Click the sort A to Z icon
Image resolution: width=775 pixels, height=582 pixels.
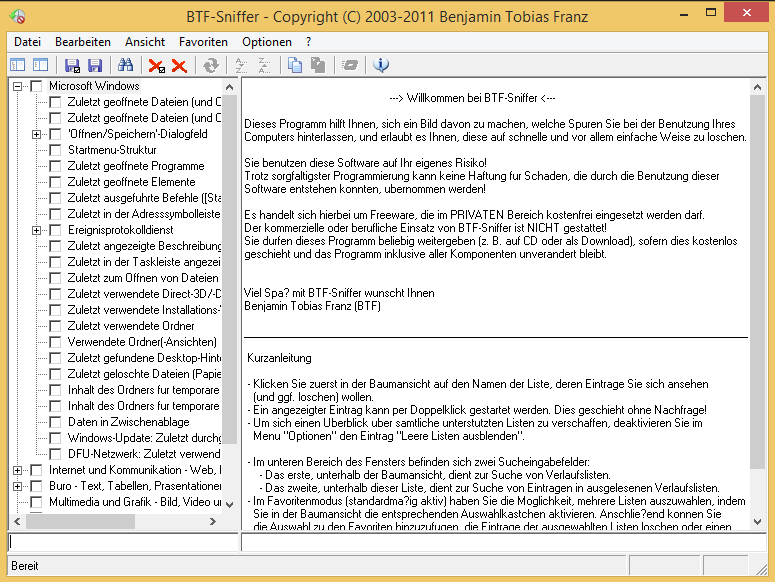[x=241, y=65]
